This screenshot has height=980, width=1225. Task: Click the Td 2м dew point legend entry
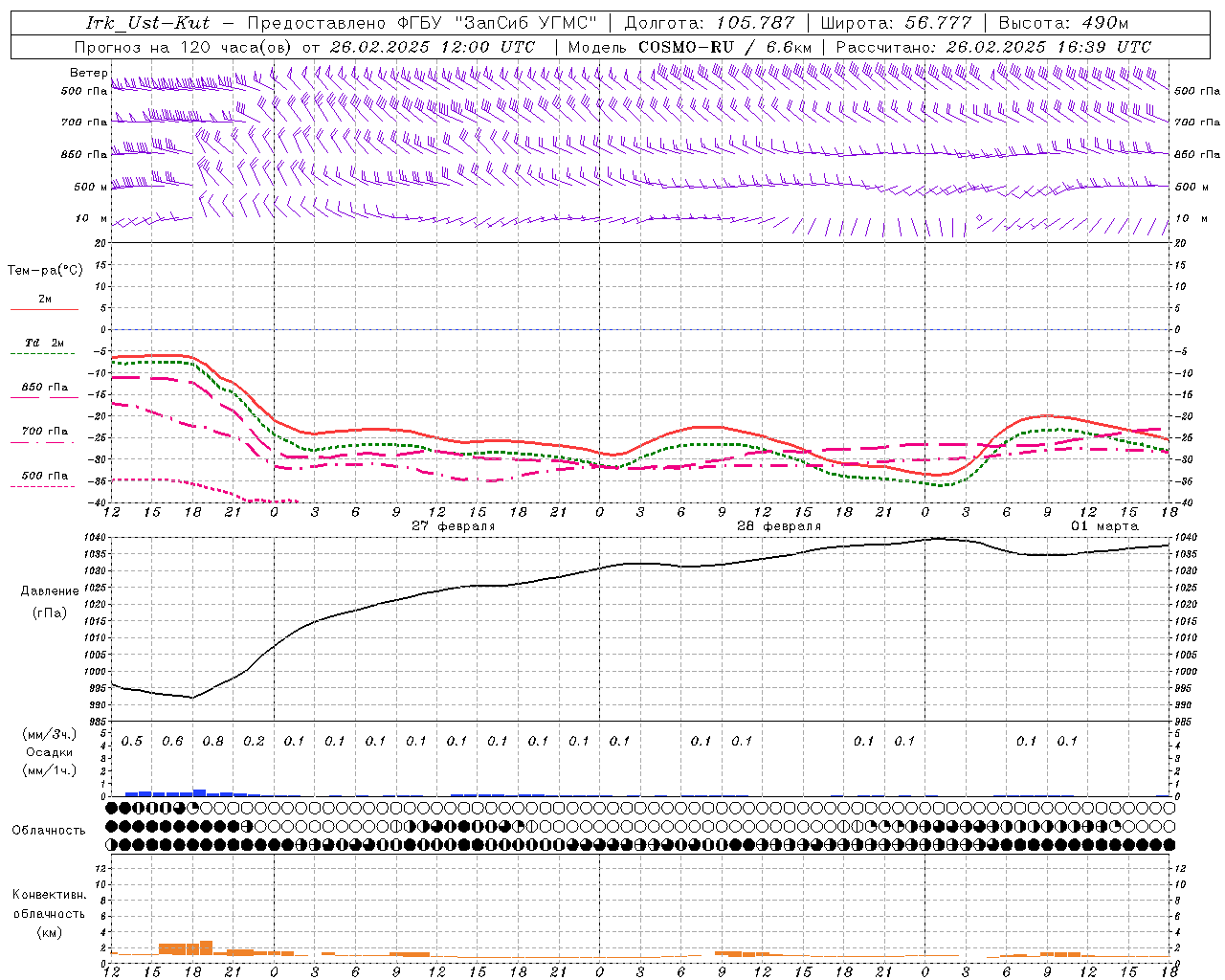tap(44, 343)
